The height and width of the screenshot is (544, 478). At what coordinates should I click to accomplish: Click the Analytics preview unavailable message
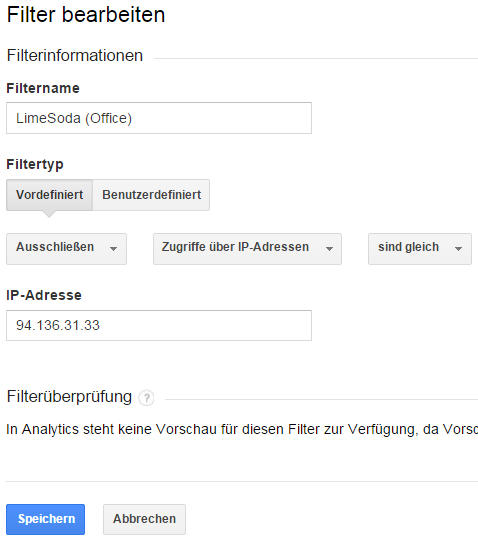click(242, 430)
